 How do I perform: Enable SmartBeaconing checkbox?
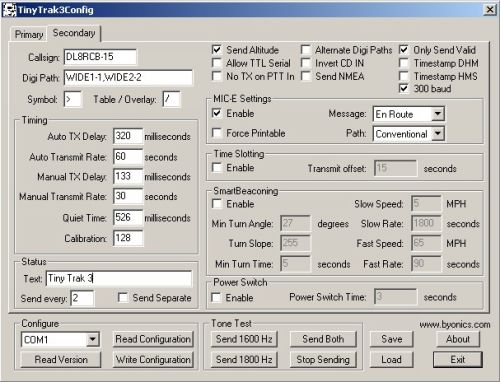tap(217, 204)
